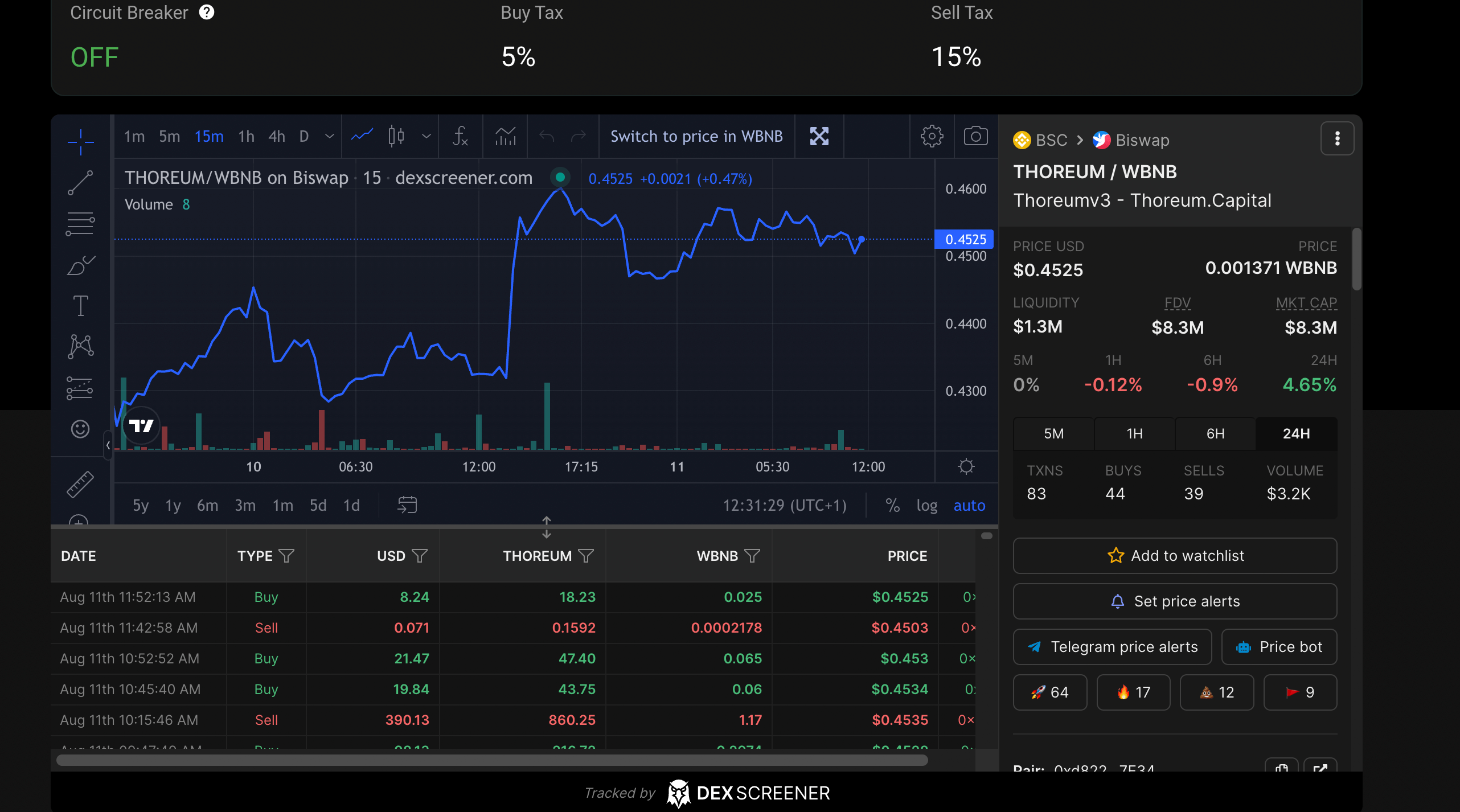Click the right panel vertical scrollbar

coord(1356,259)
